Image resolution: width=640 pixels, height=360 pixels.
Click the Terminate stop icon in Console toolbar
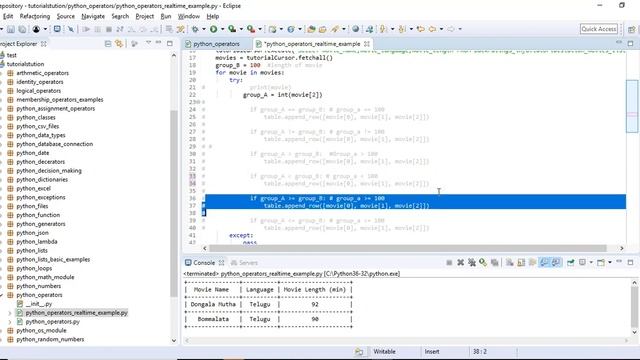coord(449,262)
